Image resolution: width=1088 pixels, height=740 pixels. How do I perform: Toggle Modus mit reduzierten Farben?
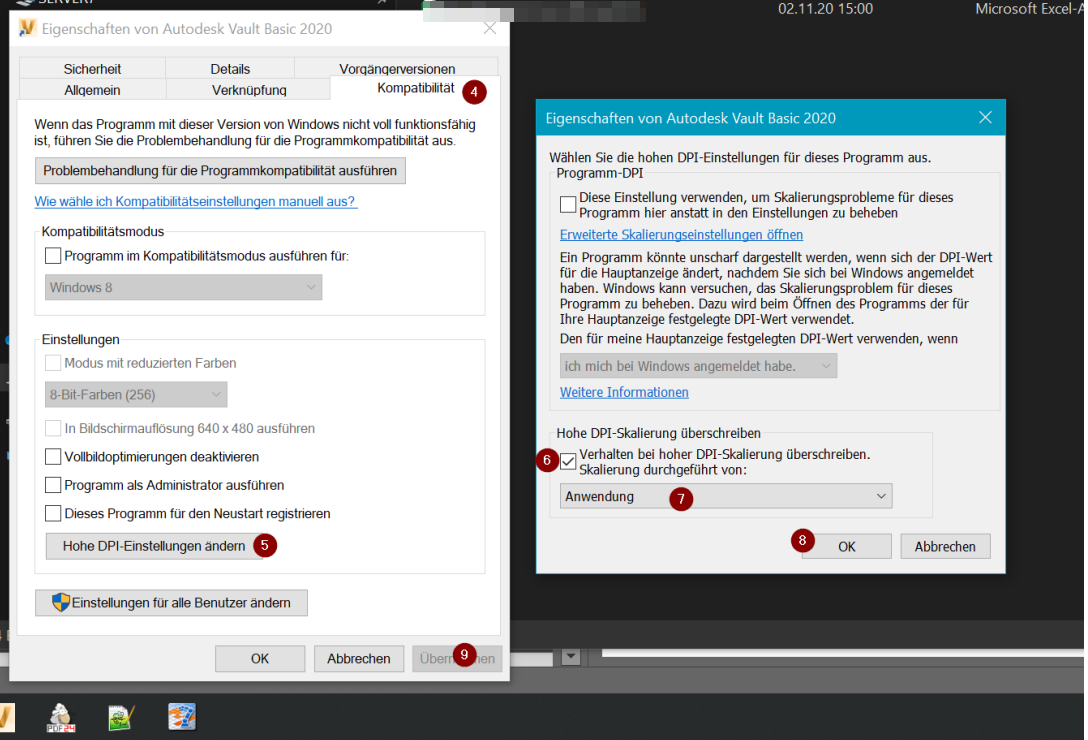[53, 362]
